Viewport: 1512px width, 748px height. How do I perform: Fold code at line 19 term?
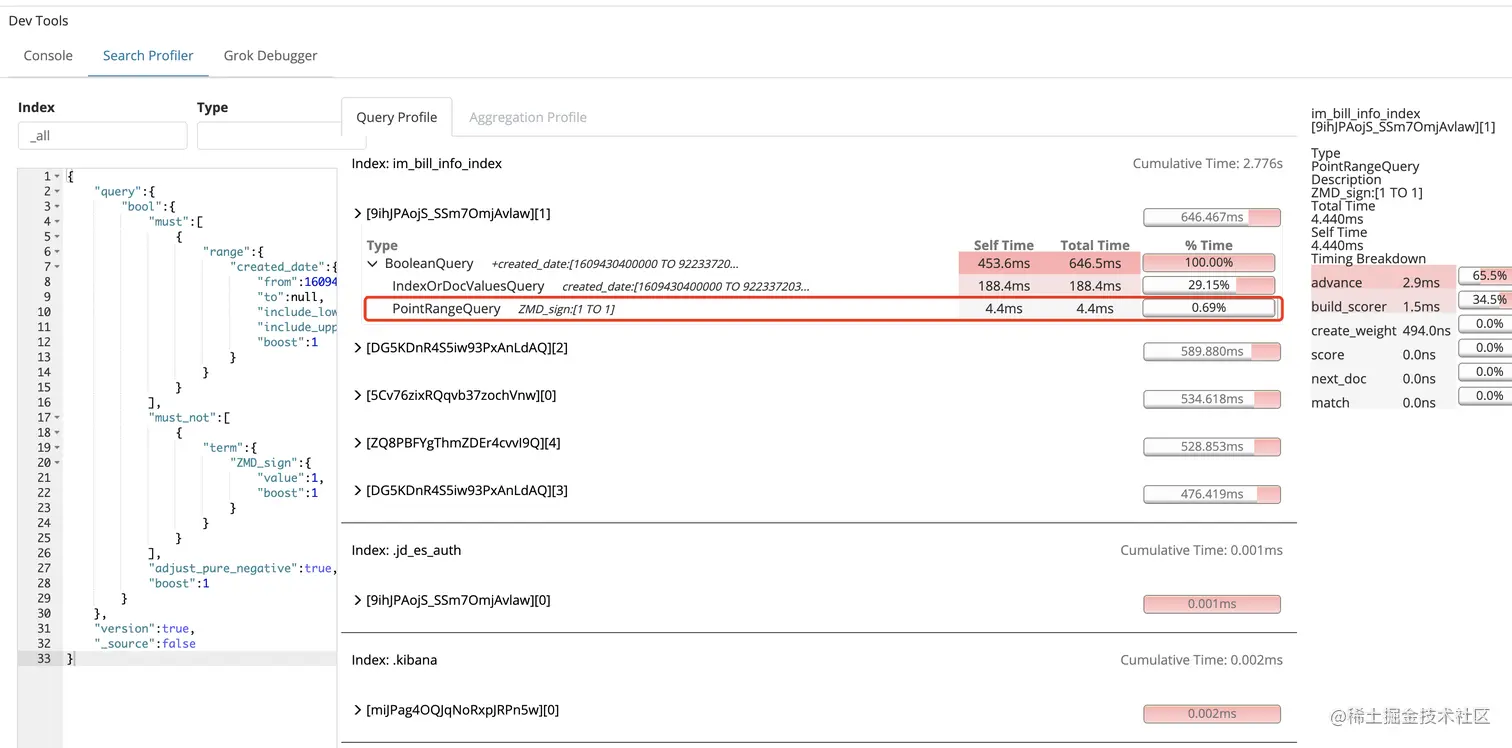click(x=57, y=448)
